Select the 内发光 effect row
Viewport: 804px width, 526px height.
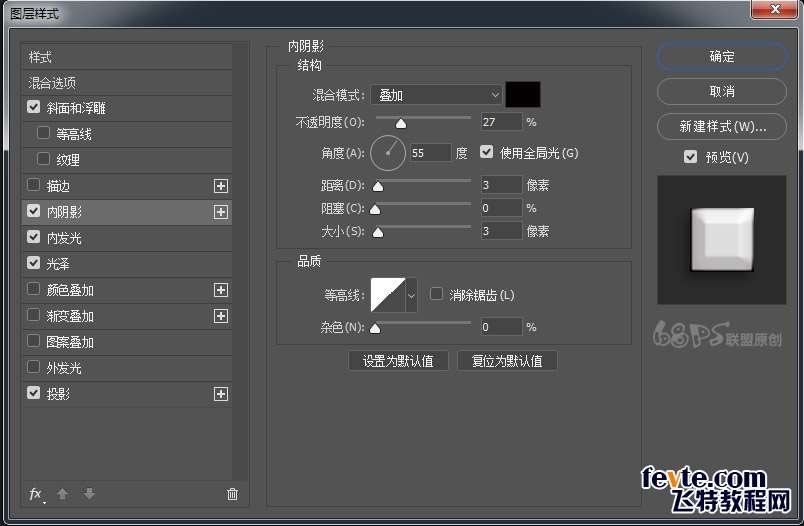coord(127,238)
